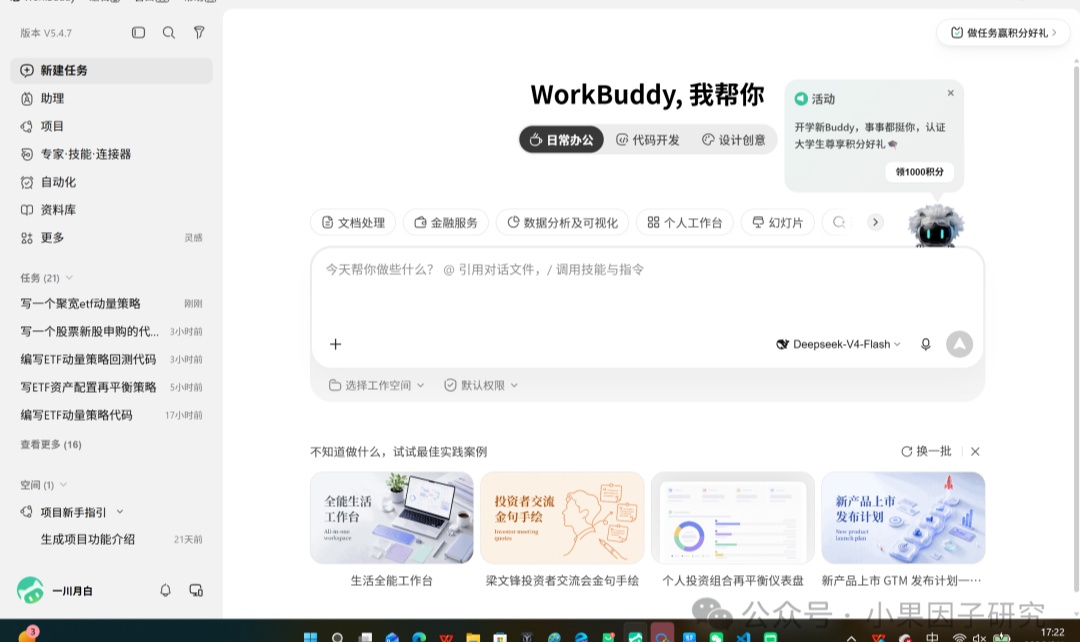Open 生成项目功能介绍 item
Screen dimensions: 1080x642
111,539
